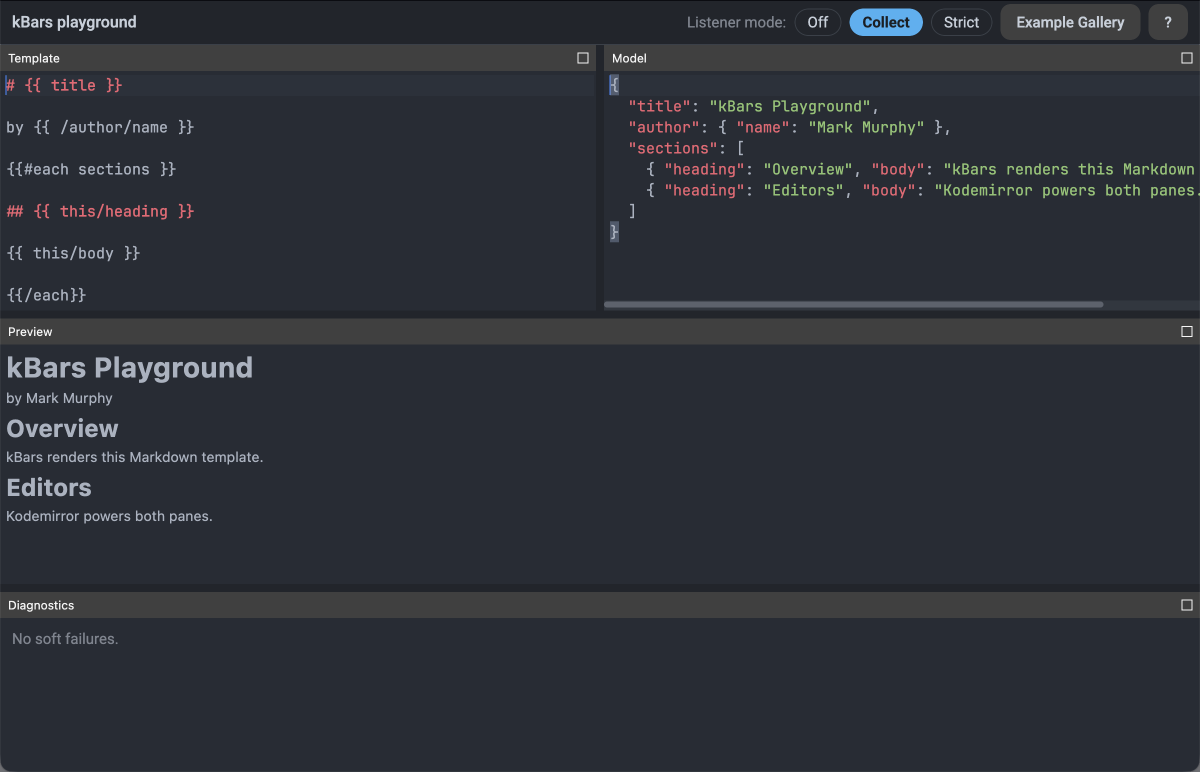This screenshot has width=1200, height=772.
Task: Set listener mode to Off
Action: (818, 22)
